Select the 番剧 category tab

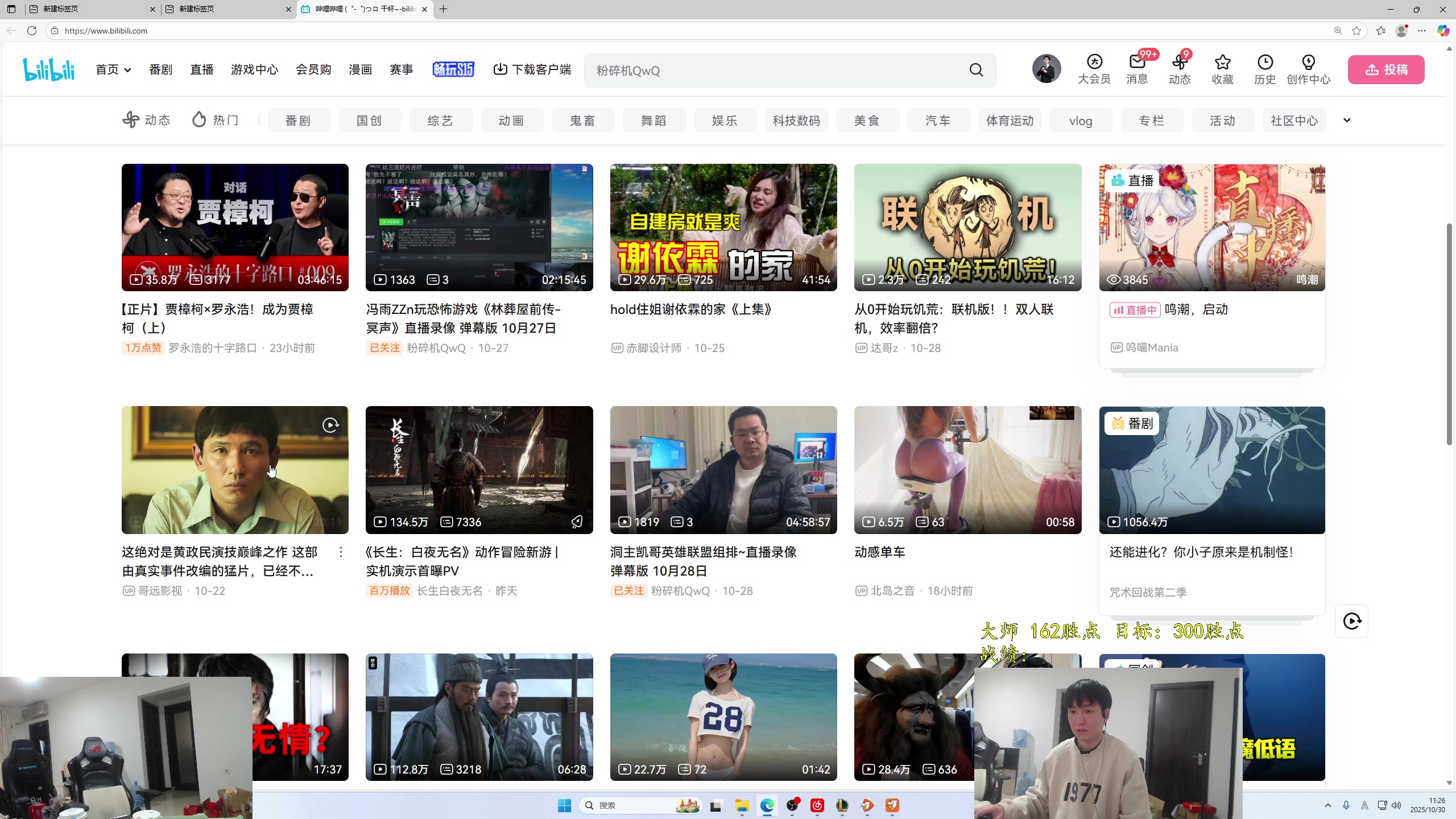coord(299,120)
